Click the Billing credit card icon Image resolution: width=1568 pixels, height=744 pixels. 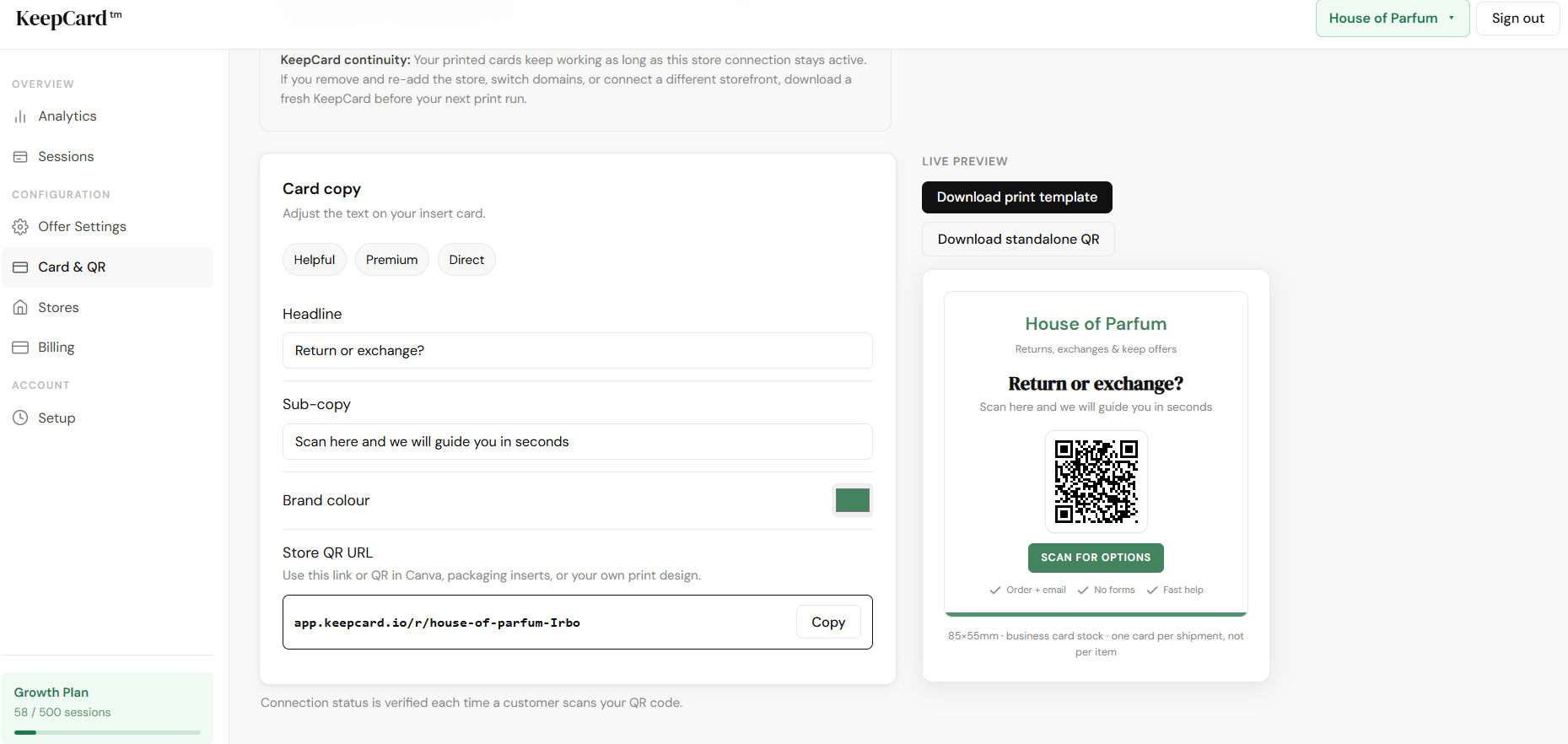[x=20, y=348]
